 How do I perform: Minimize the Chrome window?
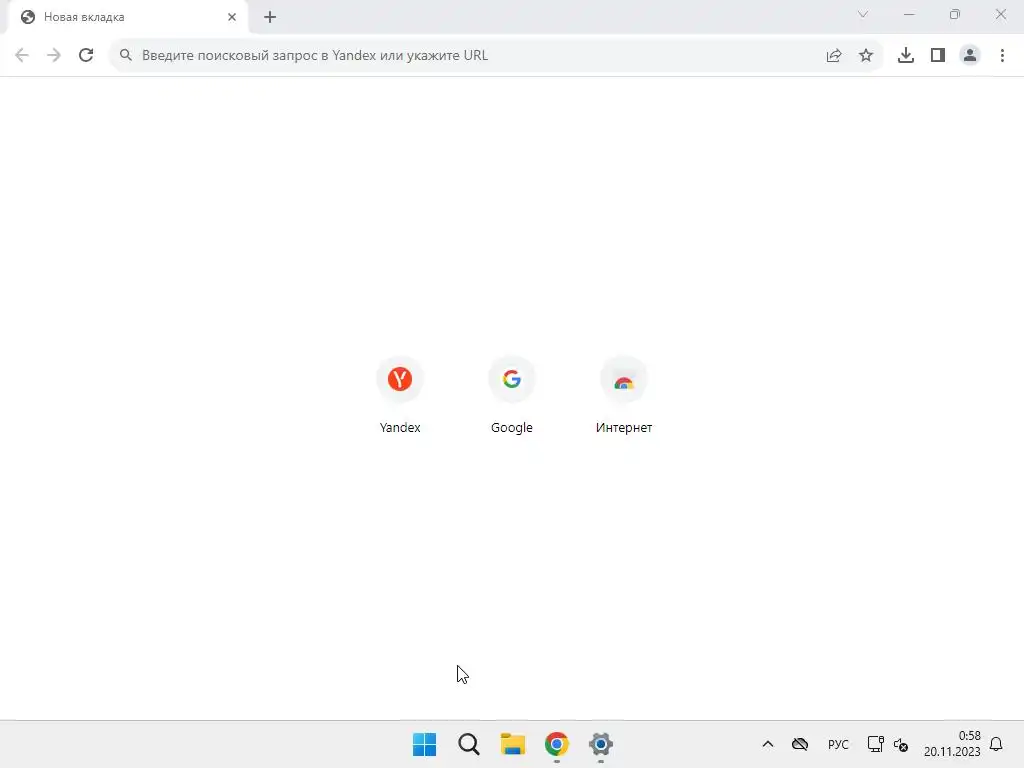pyautogui.click(x=909, y=14)
